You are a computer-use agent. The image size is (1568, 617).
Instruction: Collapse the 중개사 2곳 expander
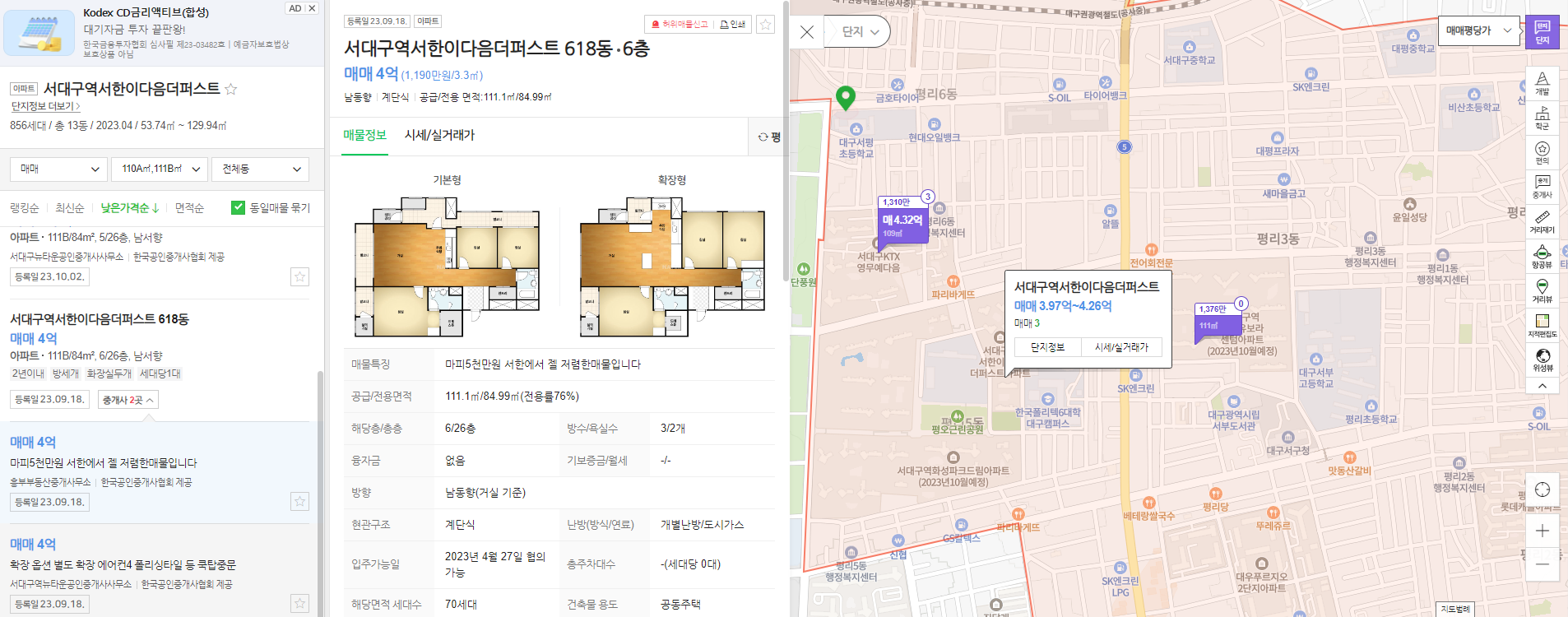click(x=128, y=400)
